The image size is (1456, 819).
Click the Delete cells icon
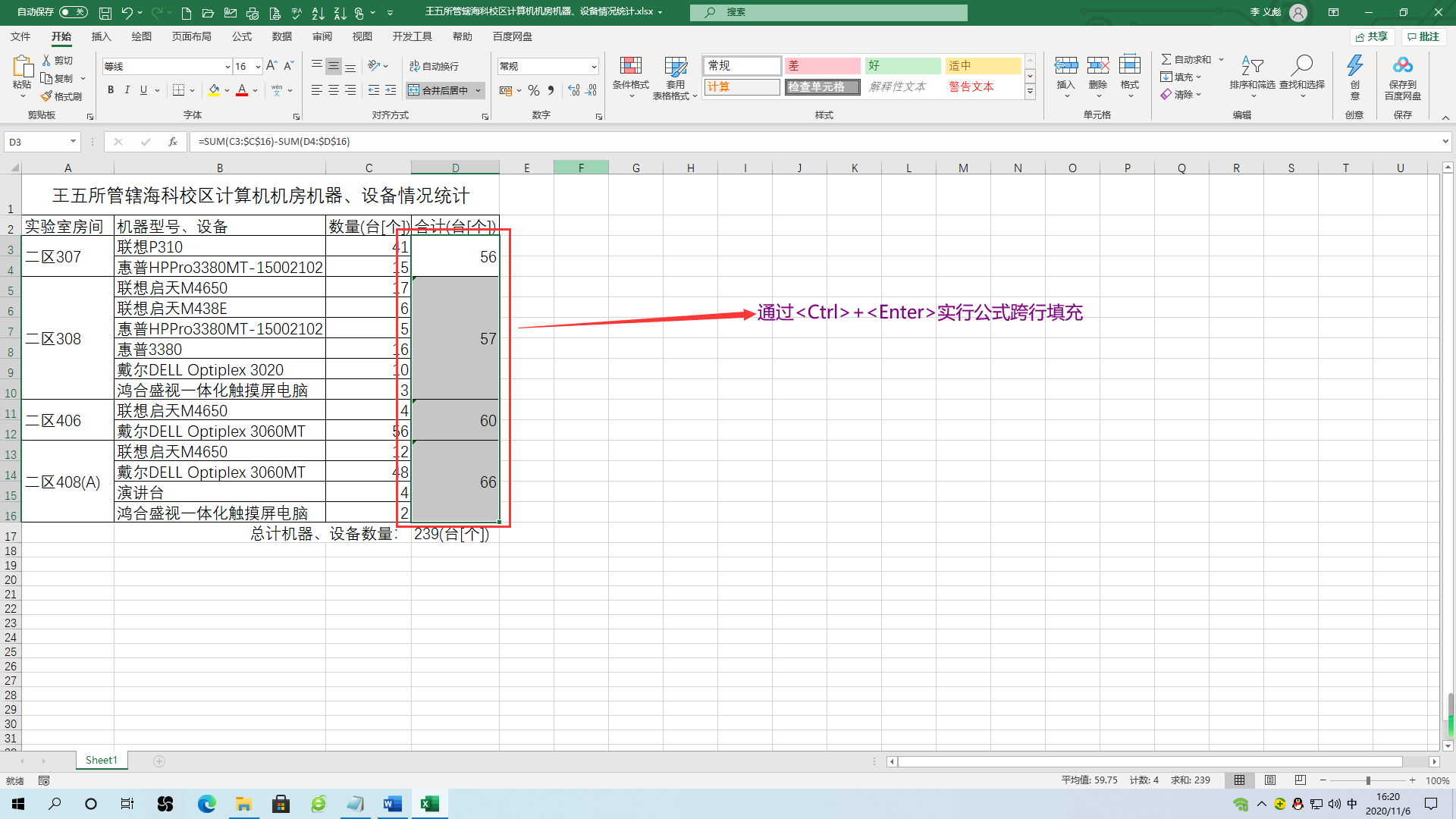[1098, 65]
